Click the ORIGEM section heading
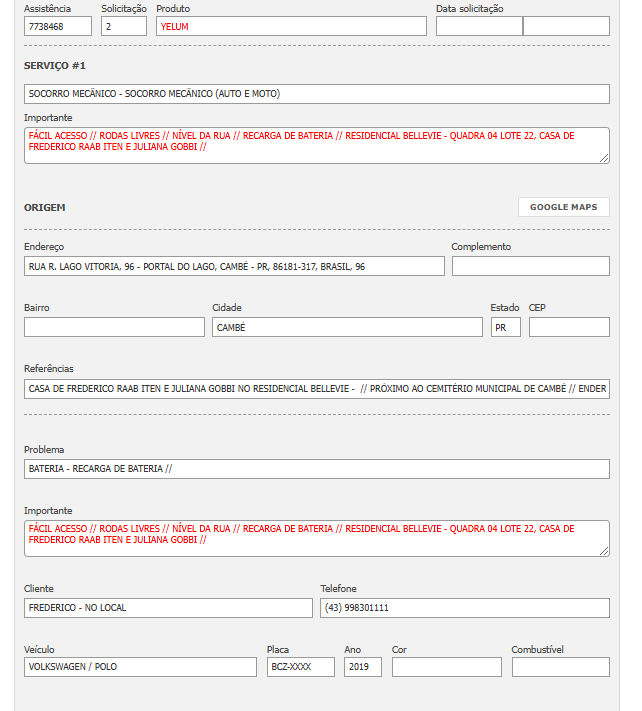The width and height of the screenshot is (642, 711). (44, 208)
